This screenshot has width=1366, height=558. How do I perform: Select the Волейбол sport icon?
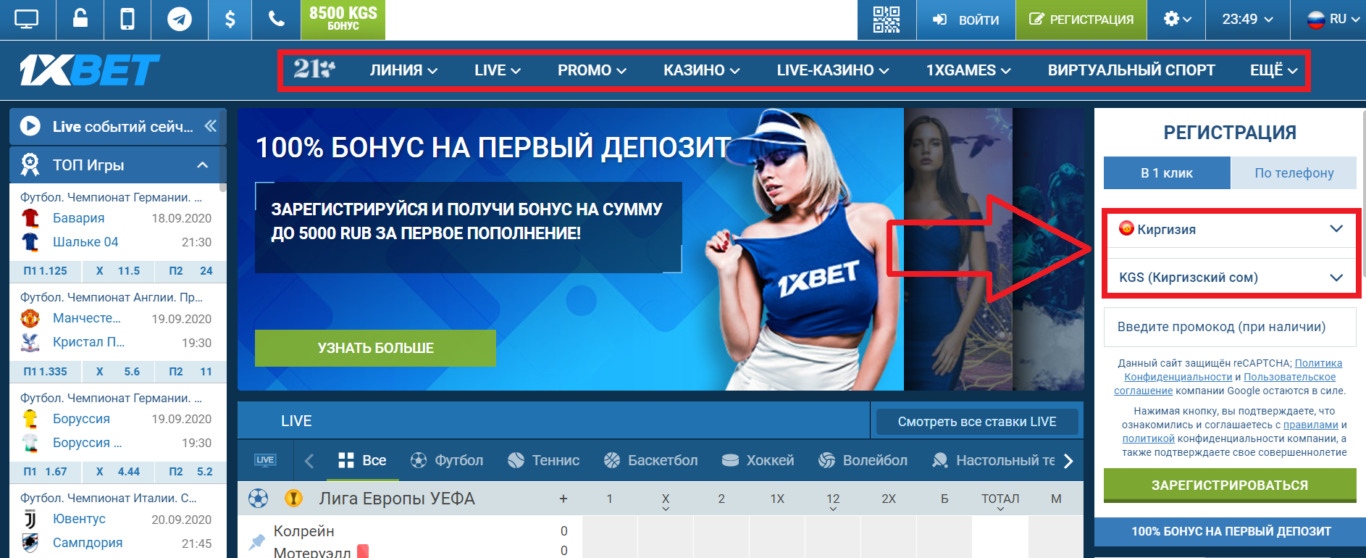(x=826, y=460)
